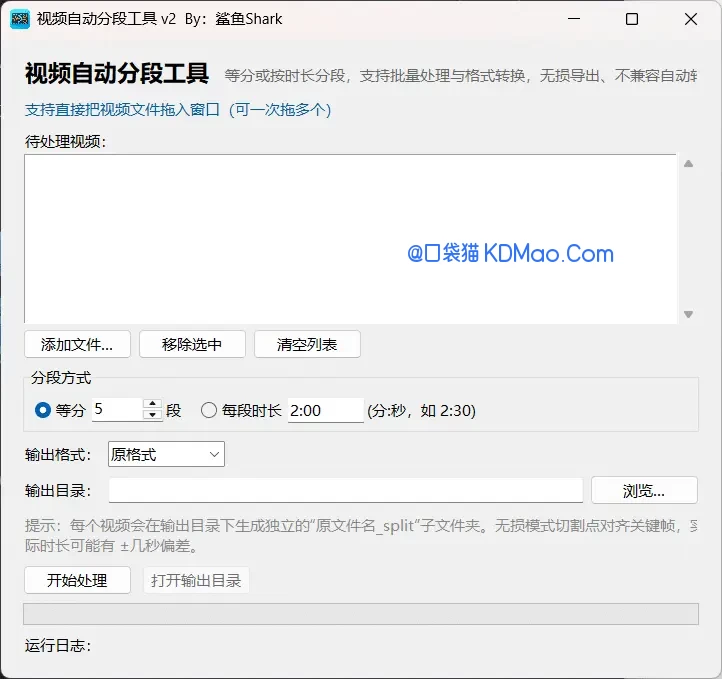Maximize the window

pos(632,19)
